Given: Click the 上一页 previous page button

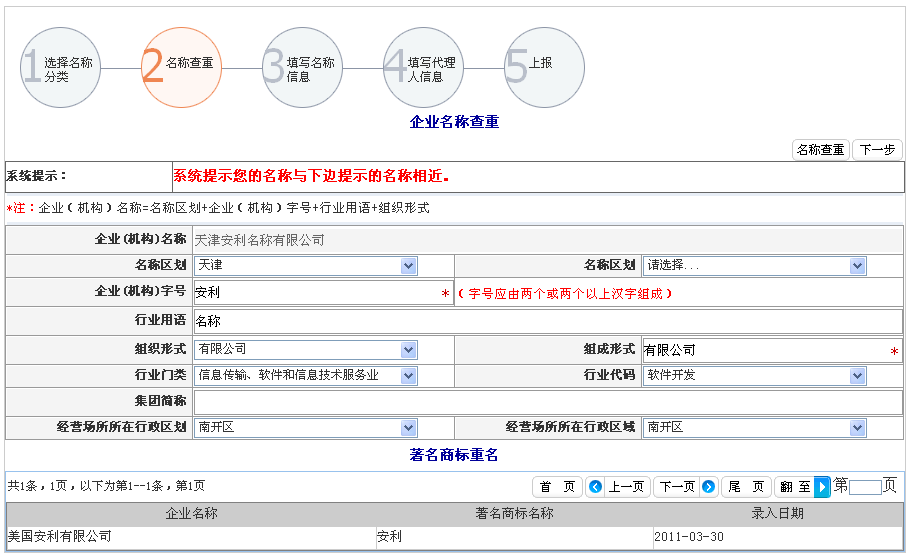Looking at the screenshot, I should [x=617, y=487].
